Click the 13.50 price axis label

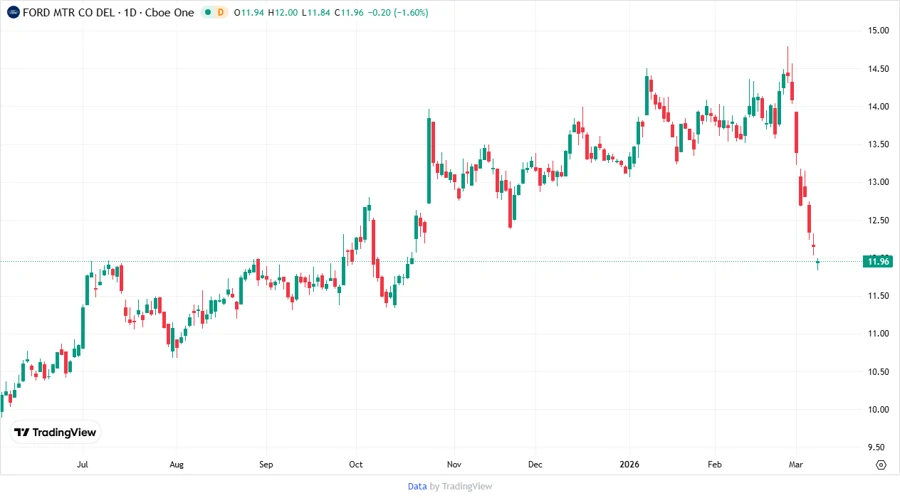878,144
